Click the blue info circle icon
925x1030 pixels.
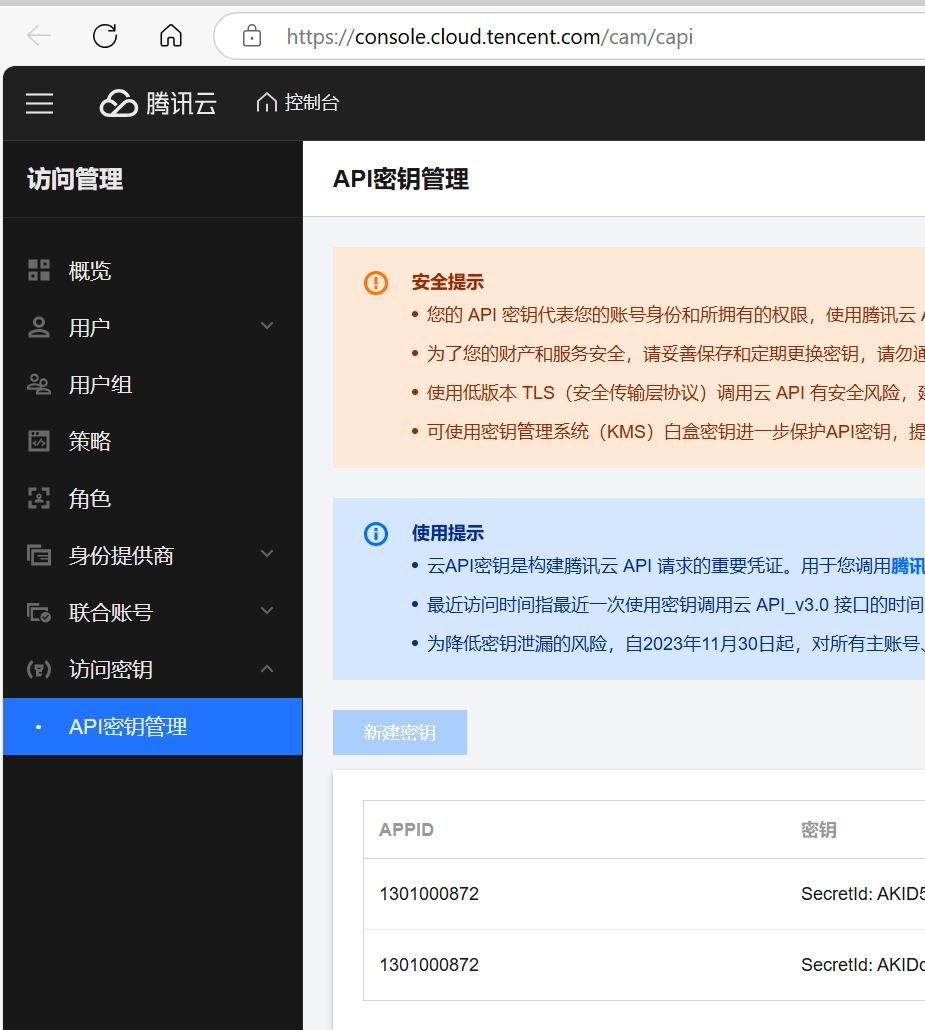click(x=375, y=534)
